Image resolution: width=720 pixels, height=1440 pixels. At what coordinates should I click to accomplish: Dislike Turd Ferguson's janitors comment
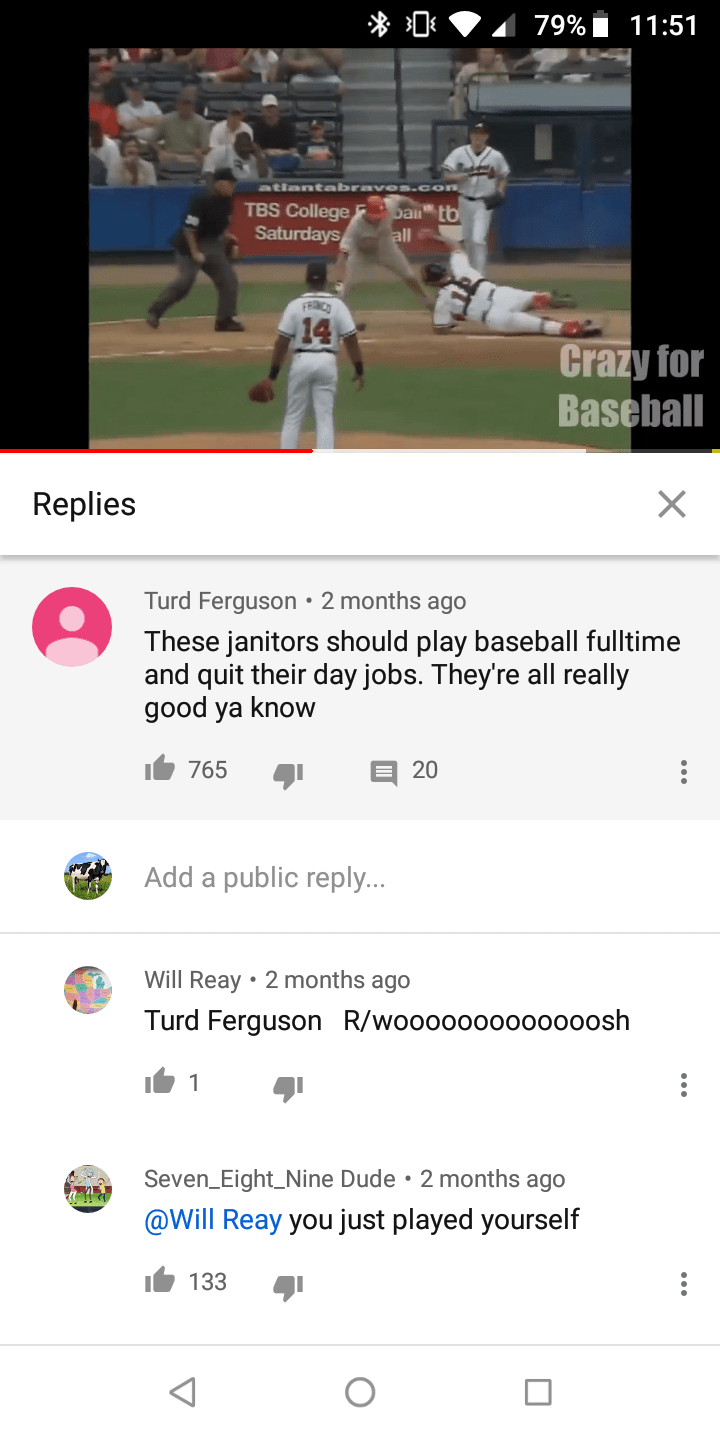(288, 773)
